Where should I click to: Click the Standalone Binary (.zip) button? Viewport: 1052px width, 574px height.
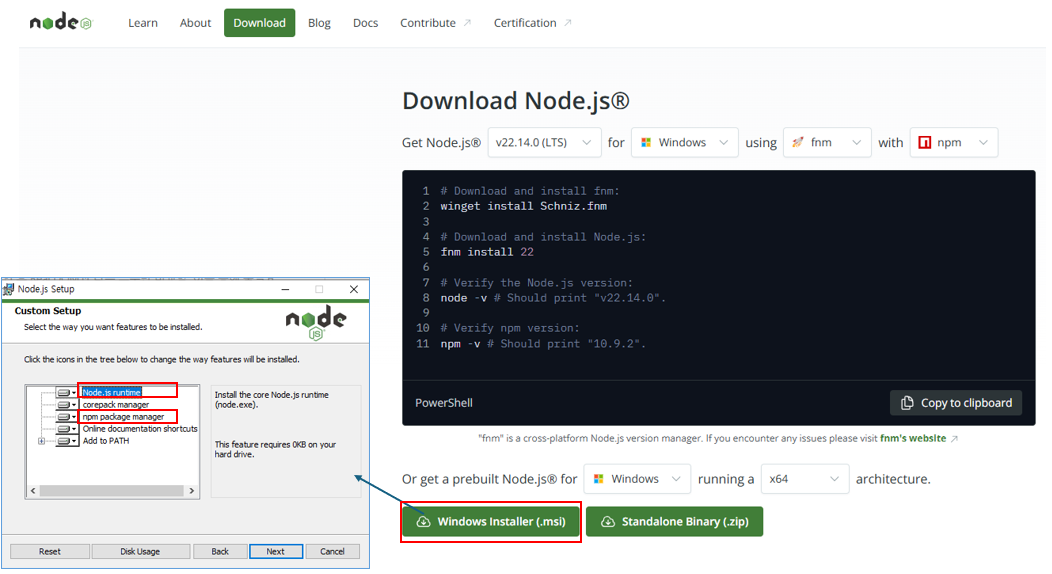(x=674, y=522)
